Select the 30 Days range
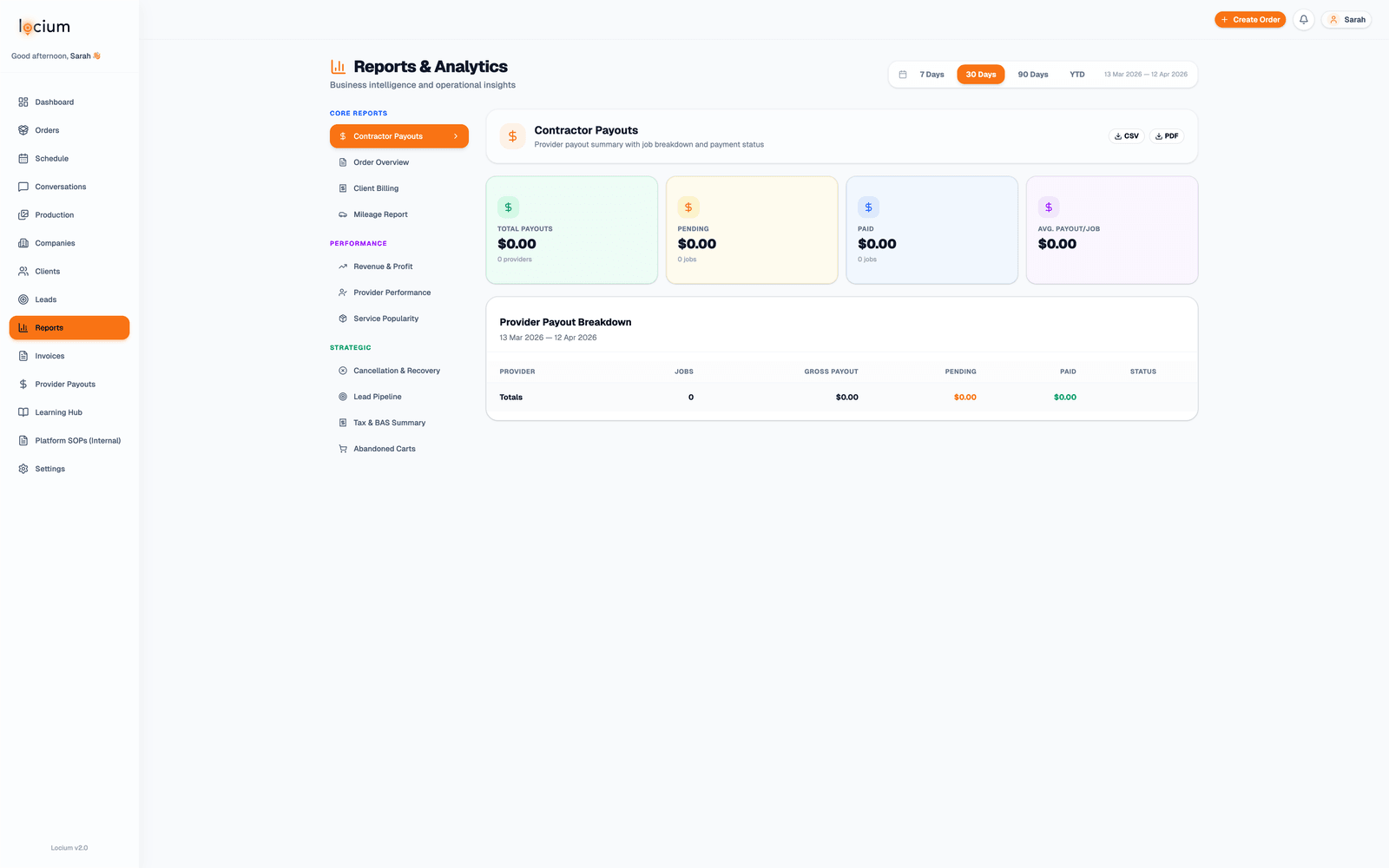Viewport: 1389px width, 868px height. point(981,75)
